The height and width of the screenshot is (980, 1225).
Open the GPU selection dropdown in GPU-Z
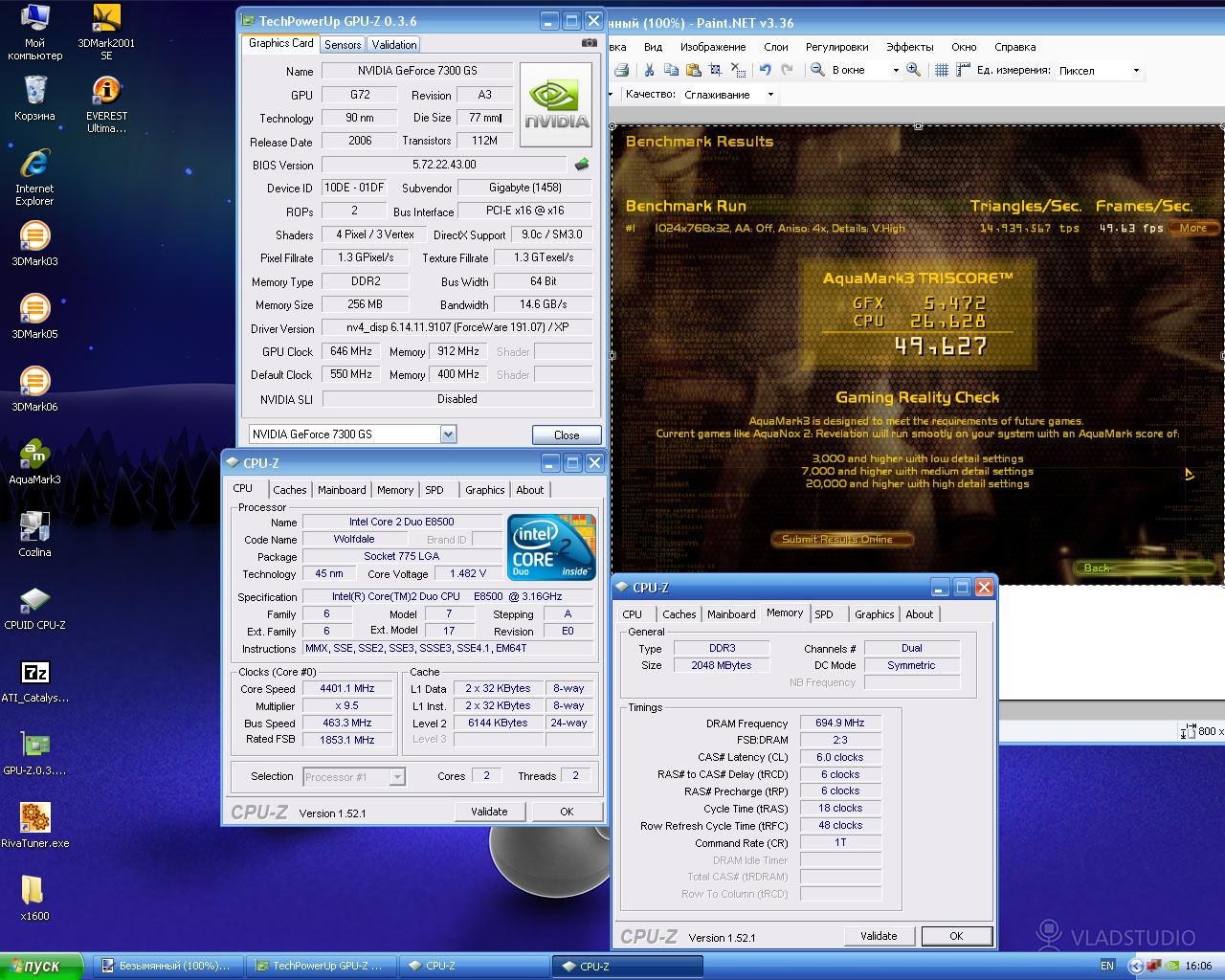click(x=448, y=434)
